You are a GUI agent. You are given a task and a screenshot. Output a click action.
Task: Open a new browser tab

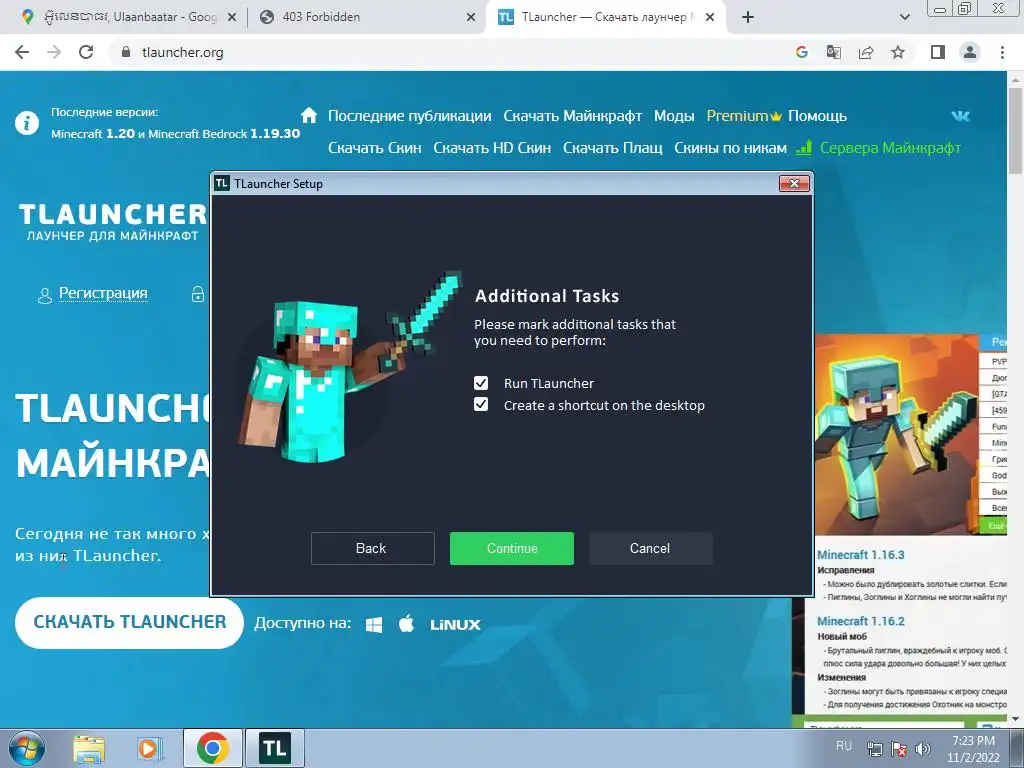748,17
